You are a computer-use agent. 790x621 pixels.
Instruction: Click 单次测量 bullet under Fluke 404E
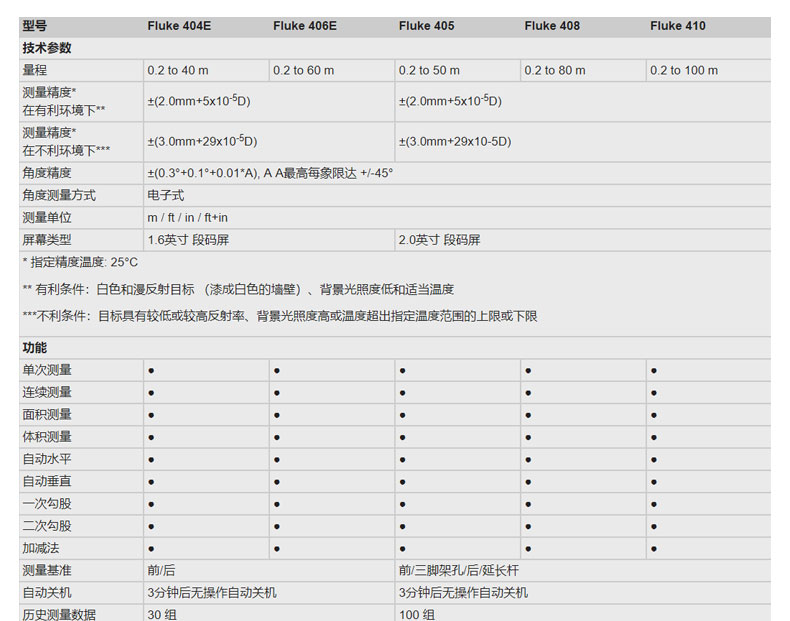(151, 371)
